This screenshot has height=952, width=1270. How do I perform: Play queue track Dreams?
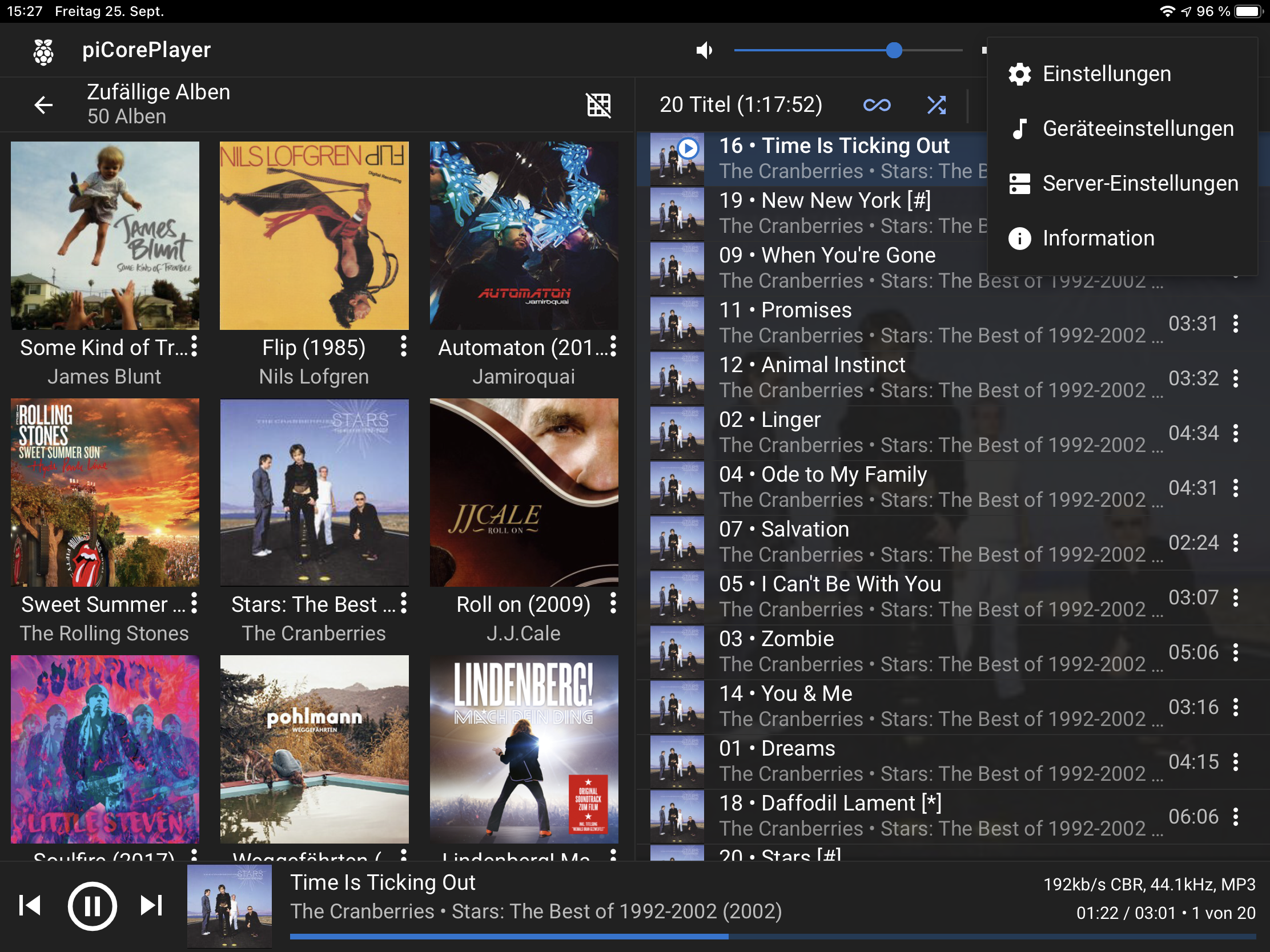(x=953, y=761)
